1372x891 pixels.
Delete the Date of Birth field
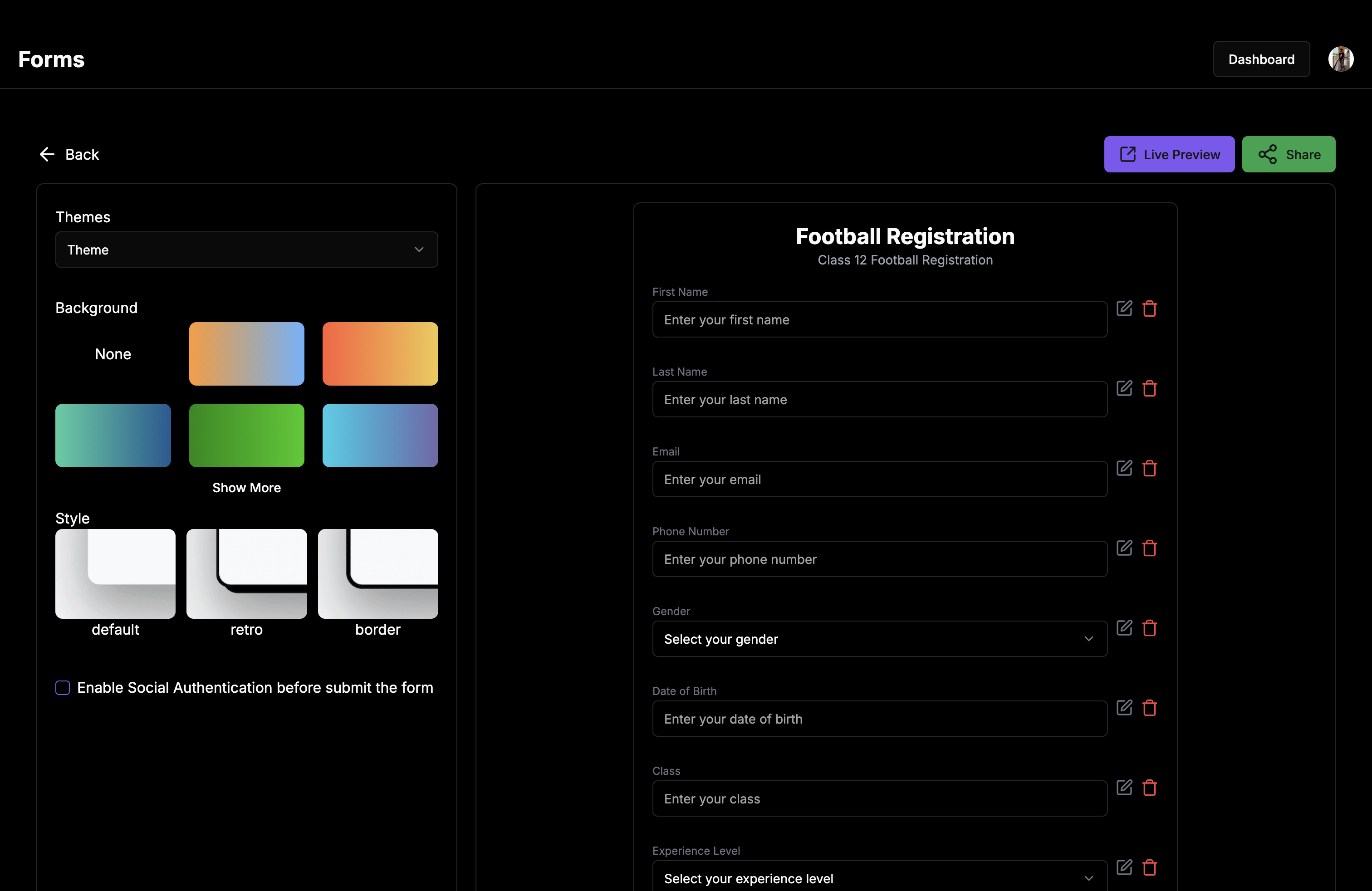pos(1150,708)
